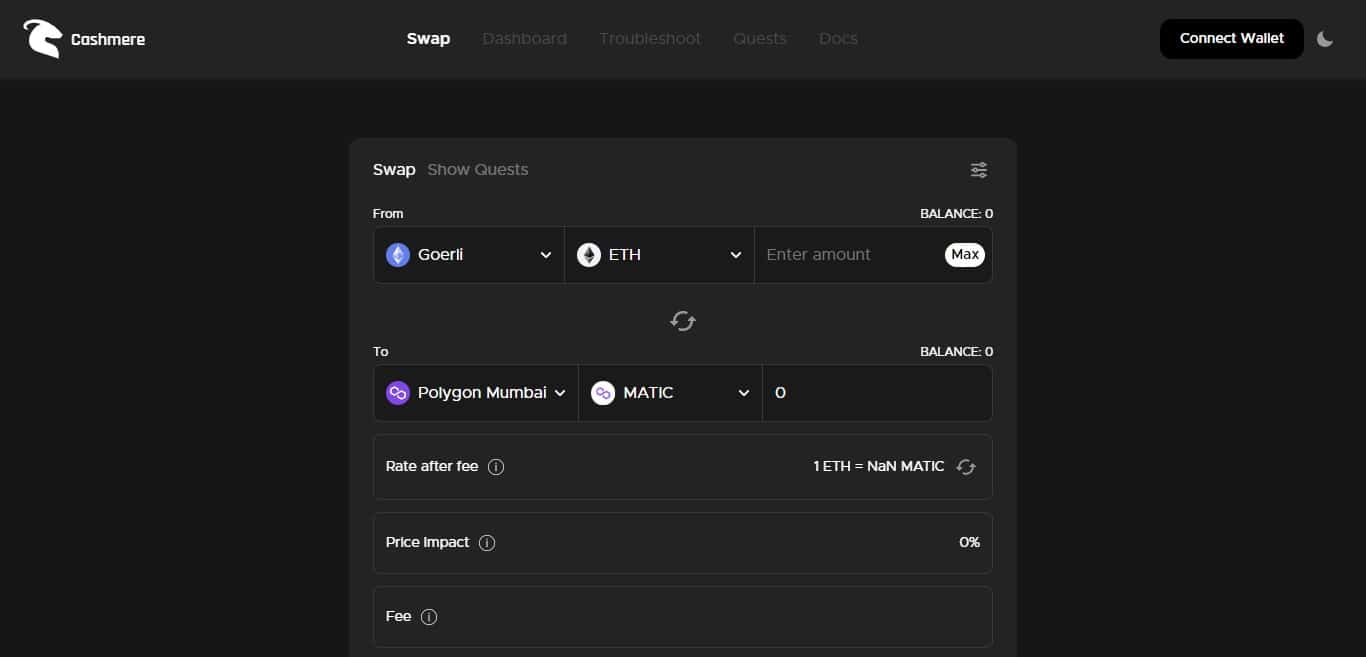Toggle Show Quests in swap panel
This screenshot has width=1366, height=657.
click(x=478, y=170)
